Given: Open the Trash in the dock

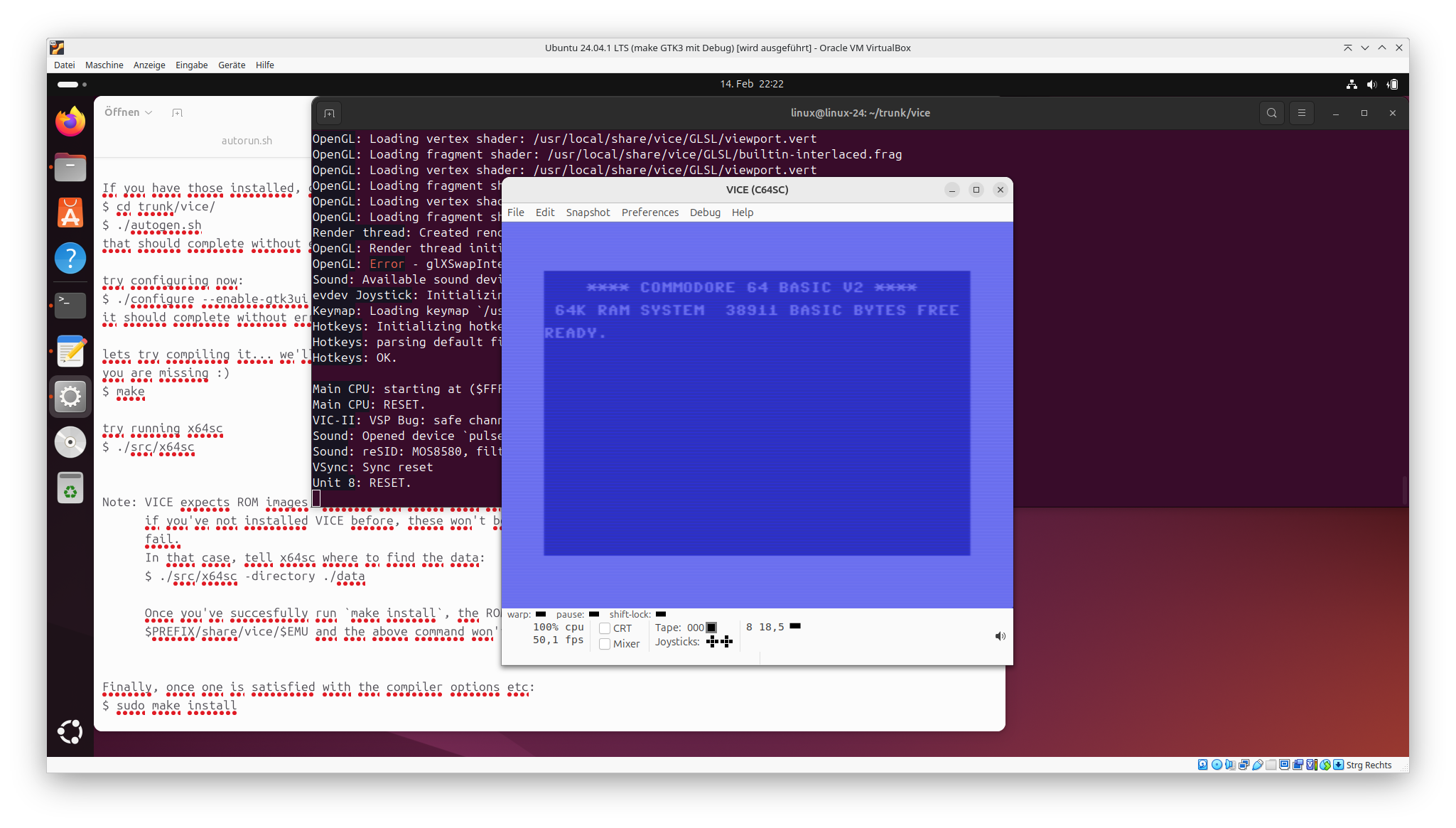Looking at the screenshot, I should click(x=70, y=488).
